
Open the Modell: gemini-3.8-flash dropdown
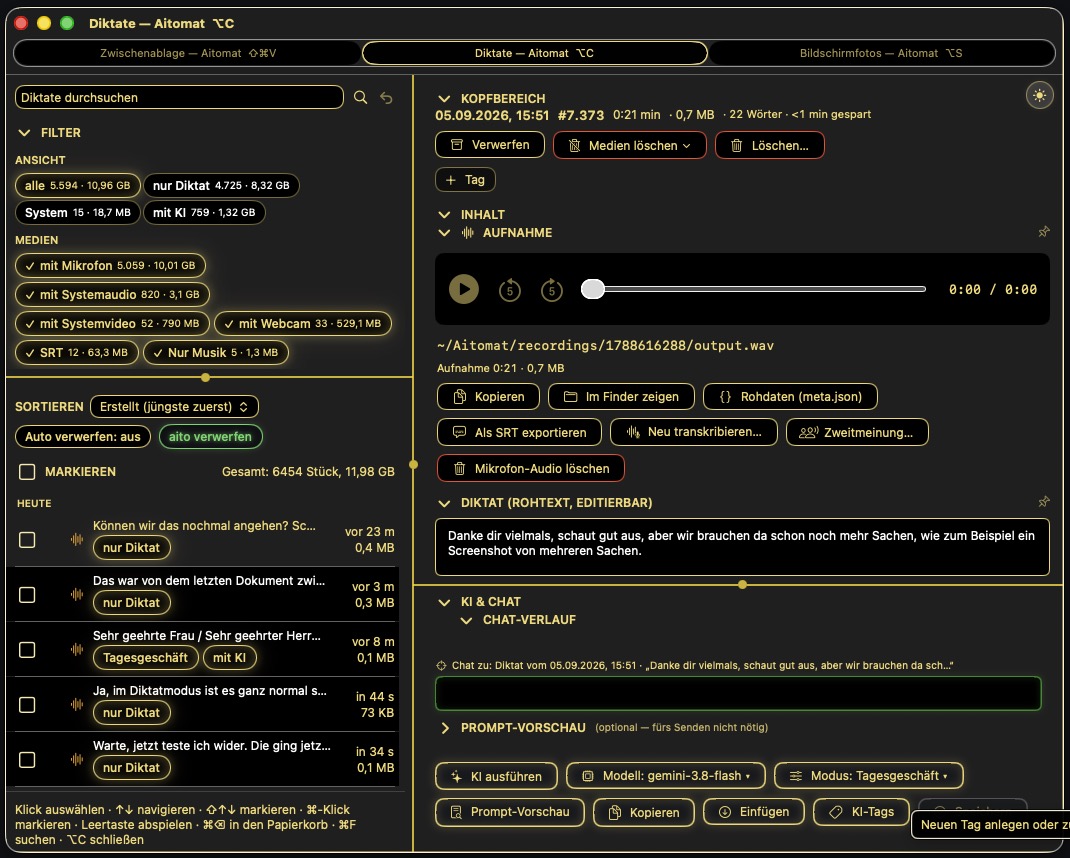(666, 776)
